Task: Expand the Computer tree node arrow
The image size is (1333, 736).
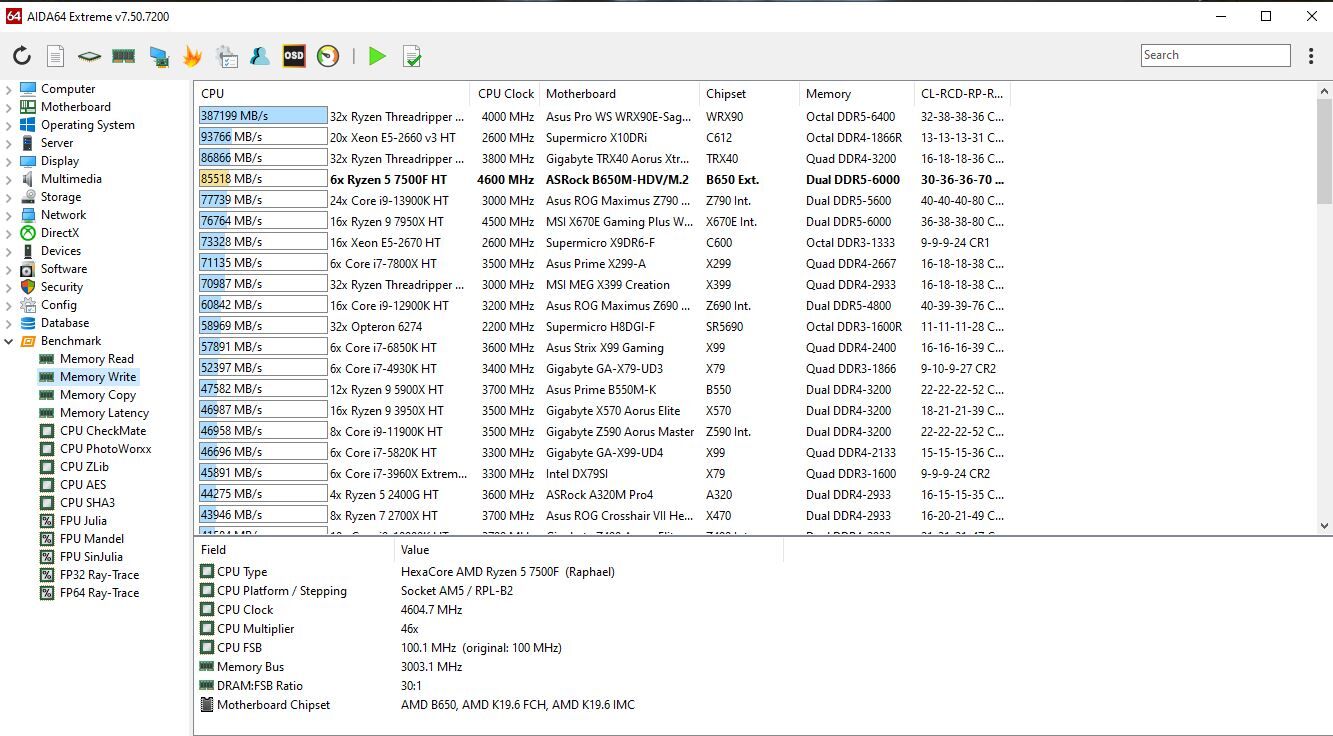Action: coord(9,89)
